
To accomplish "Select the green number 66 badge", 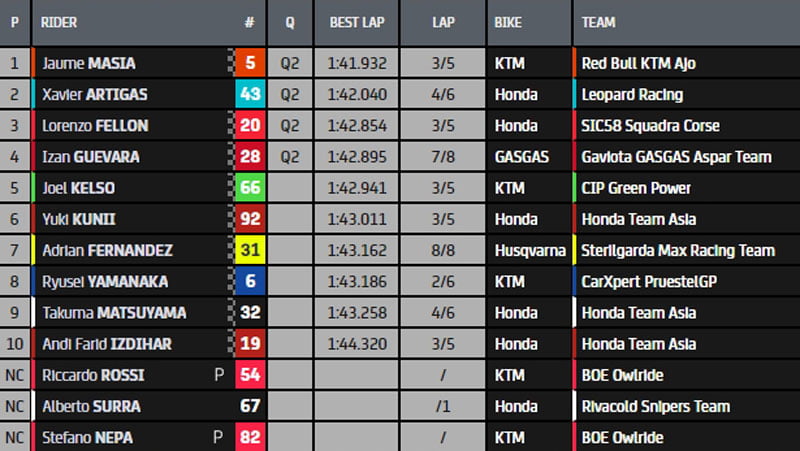I will point(249,188).
